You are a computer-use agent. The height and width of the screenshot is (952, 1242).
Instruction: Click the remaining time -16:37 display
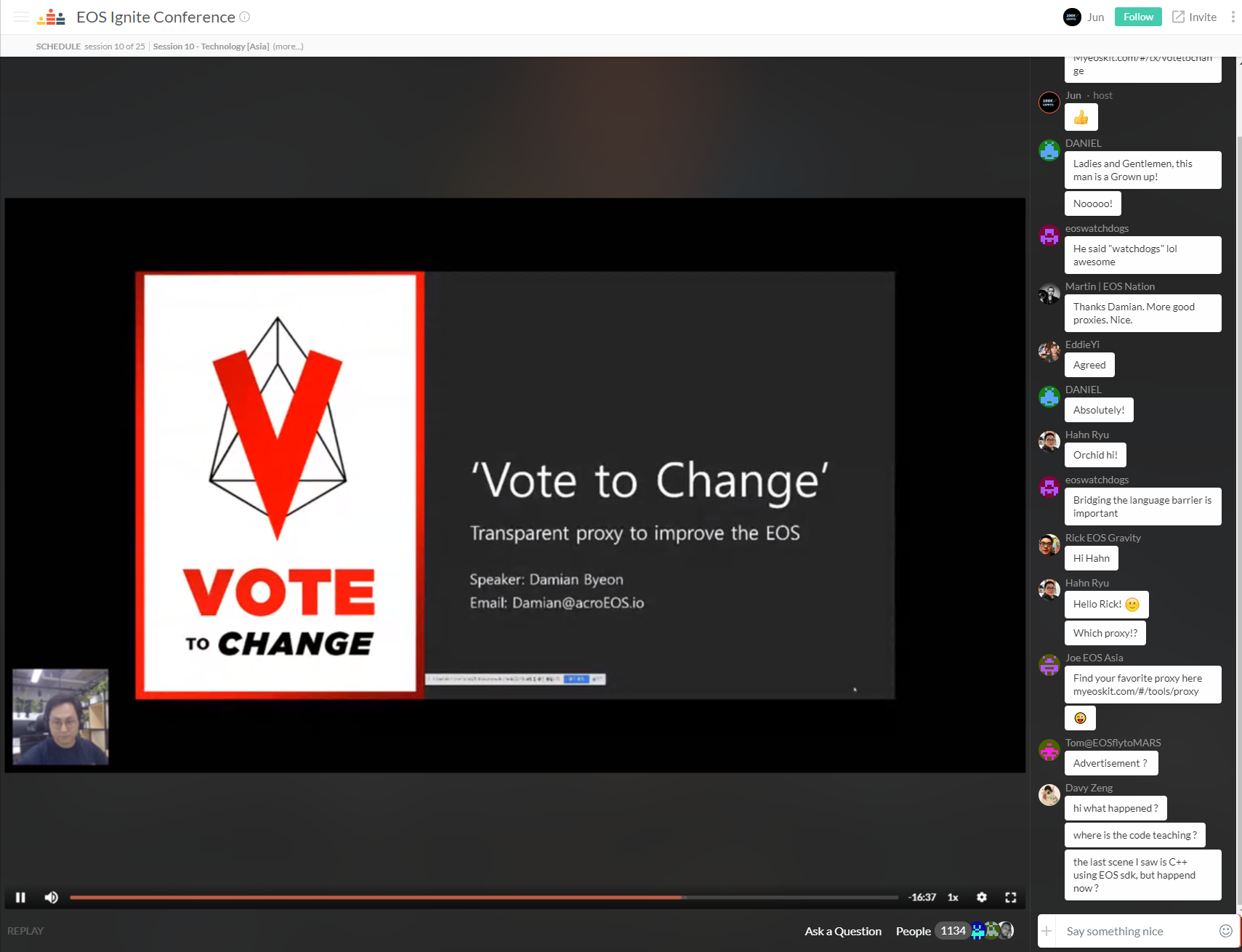tap(922, 897)
